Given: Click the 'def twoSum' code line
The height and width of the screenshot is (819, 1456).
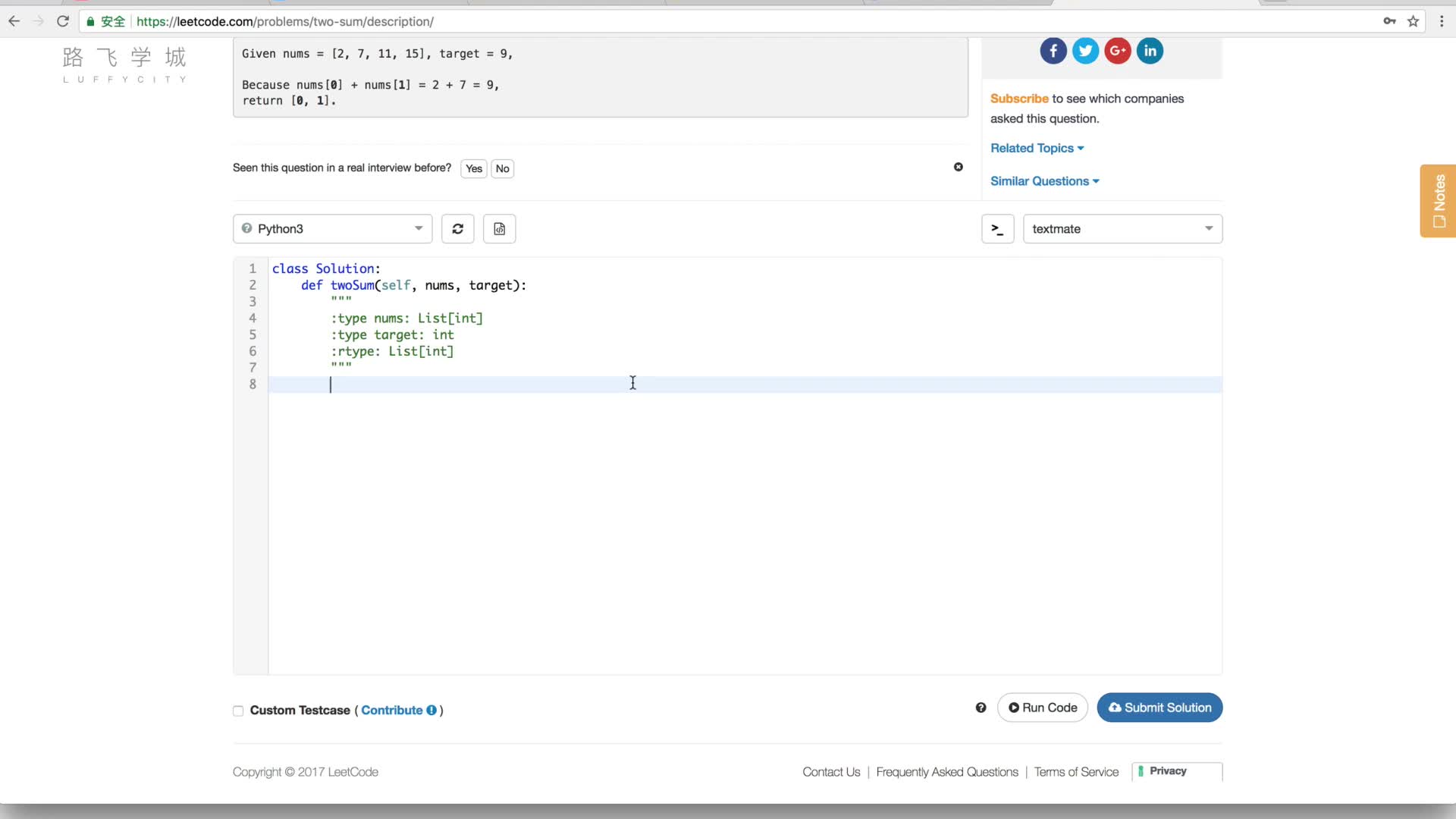Looking at the screenshot, I should pos(413,285).
